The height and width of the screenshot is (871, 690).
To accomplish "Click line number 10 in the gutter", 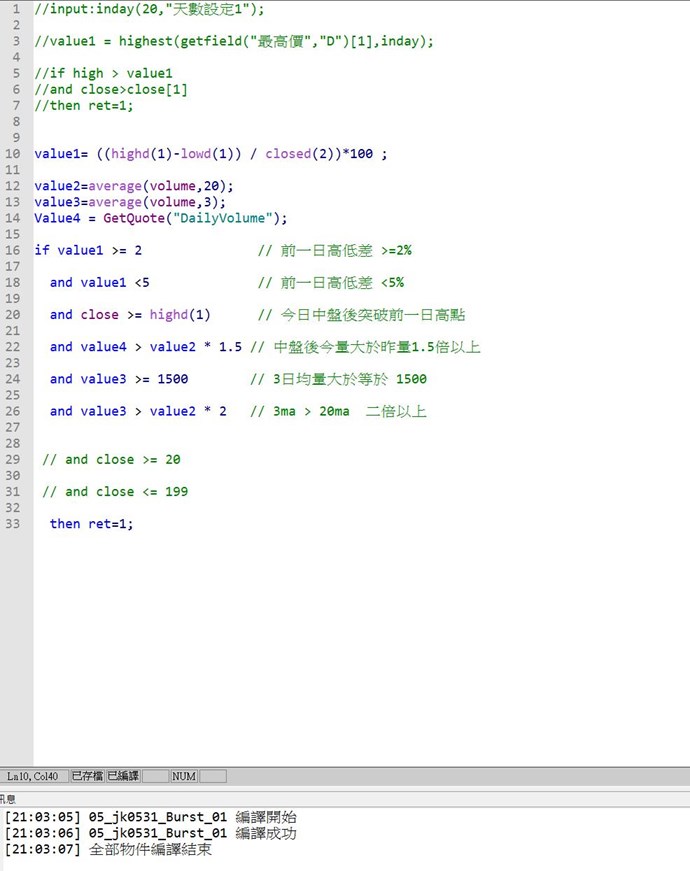I will (13, 154).
